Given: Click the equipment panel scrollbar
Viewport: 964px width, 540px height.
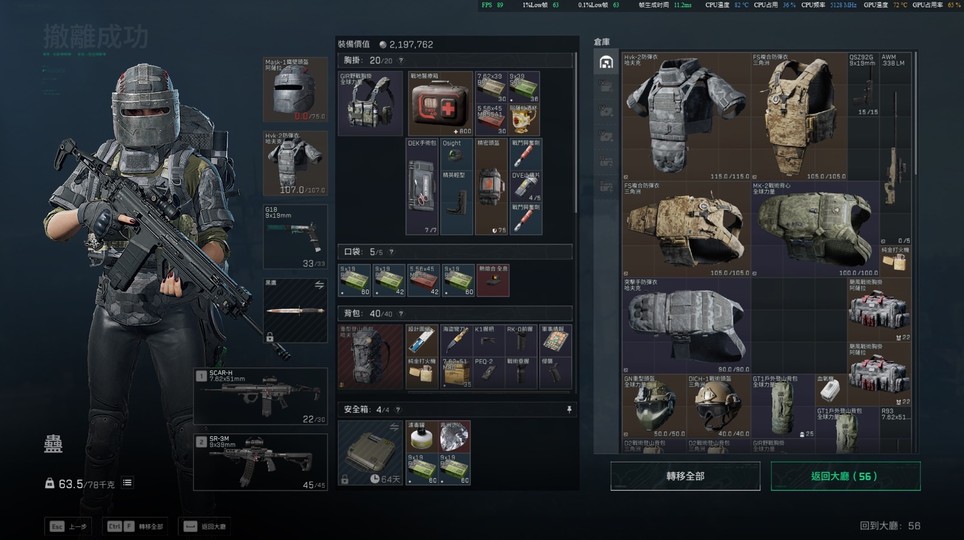Looking at the screenshot, I should pos(575,132).
